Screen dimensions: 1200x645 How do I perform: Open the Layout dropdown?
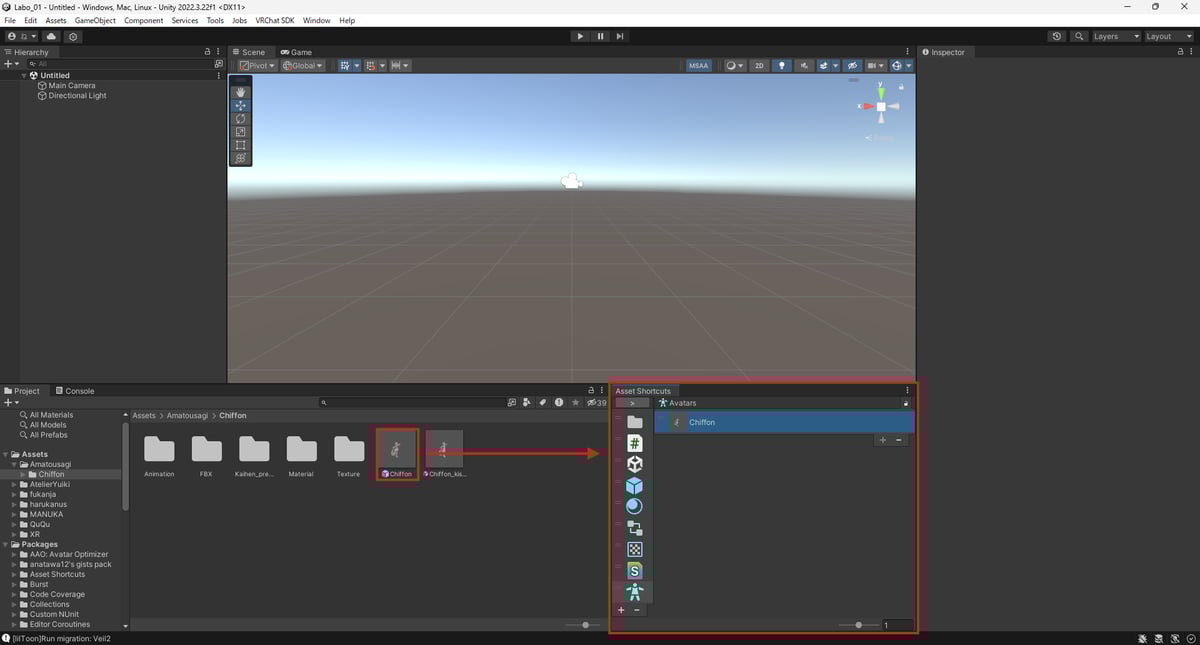coord(1168,36)
